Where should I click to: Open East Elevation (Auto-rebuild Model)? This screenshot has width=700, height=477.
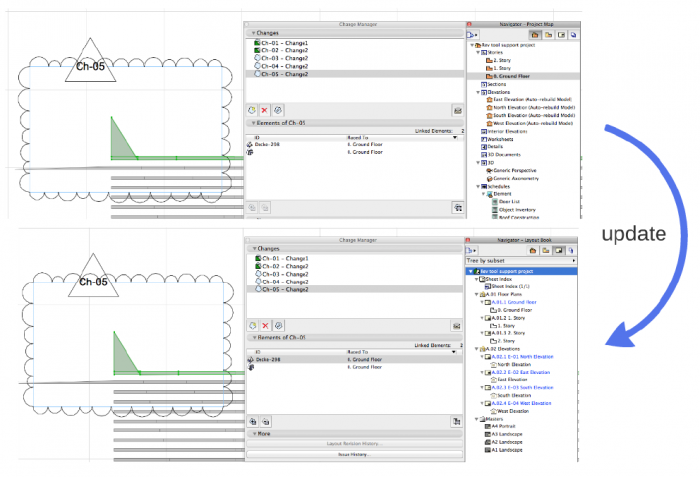(529, 100)
